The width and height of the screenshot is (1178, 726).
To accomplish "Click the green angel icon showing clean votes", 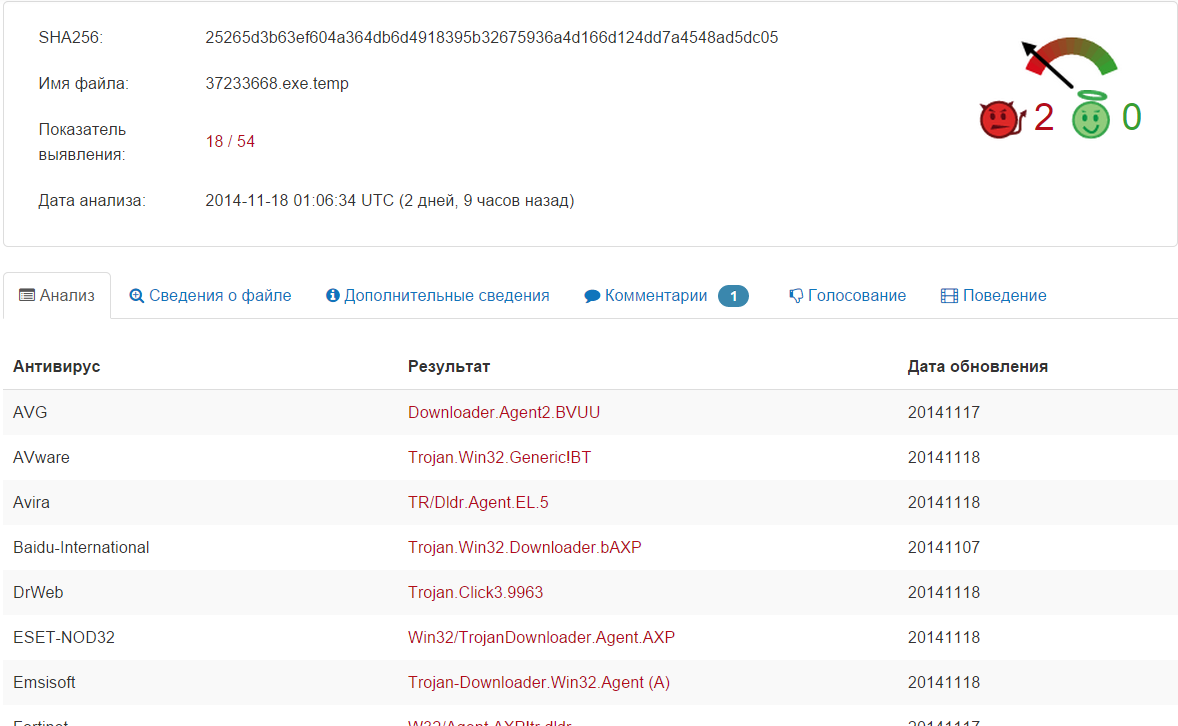I will [x=1090, y=117].
